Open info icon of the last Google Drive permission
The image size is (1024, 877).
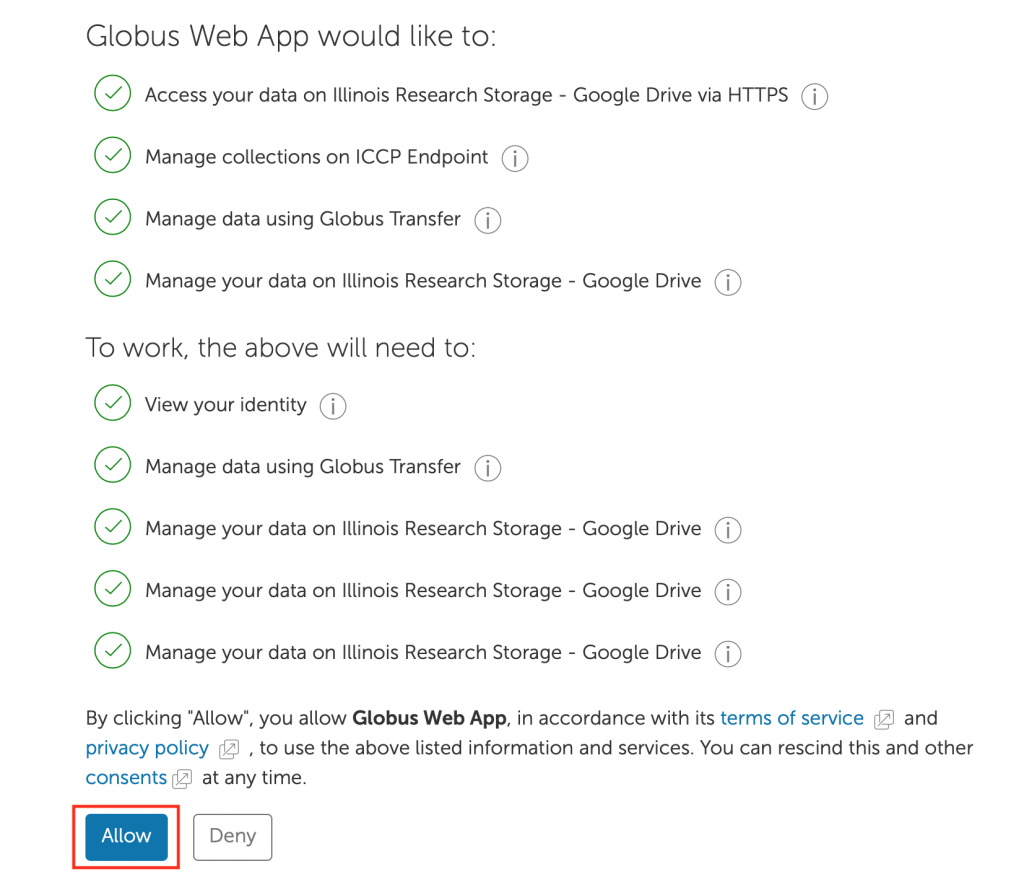pos(728,654)
